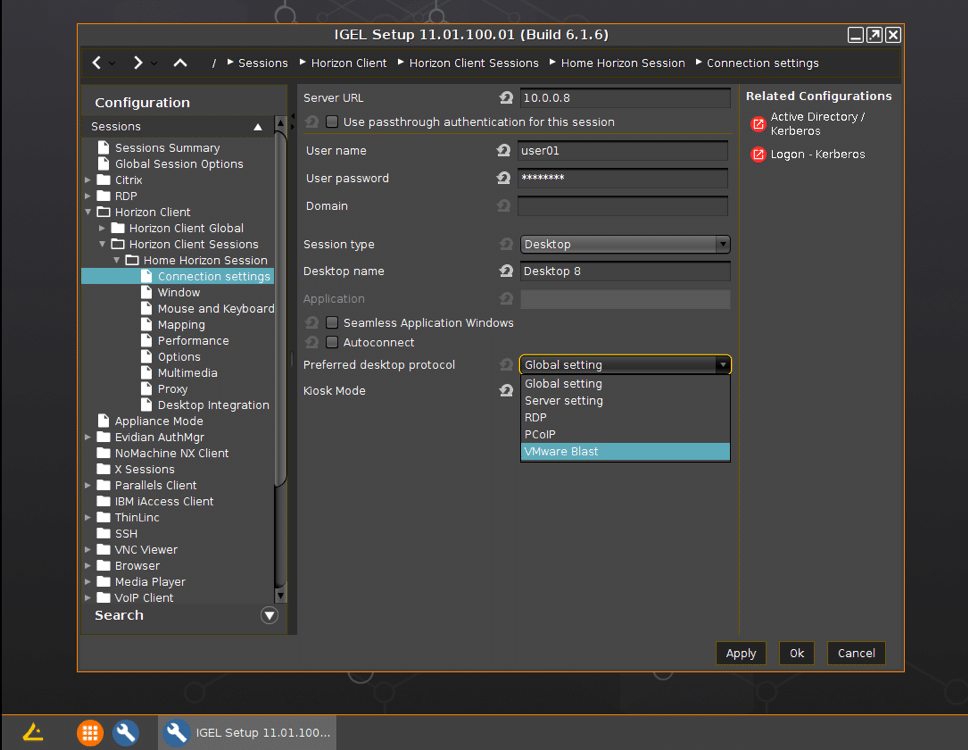Screen dimensions: 968x750
Task: Reset the Kiosk Mode value icon
Action: 506,390
